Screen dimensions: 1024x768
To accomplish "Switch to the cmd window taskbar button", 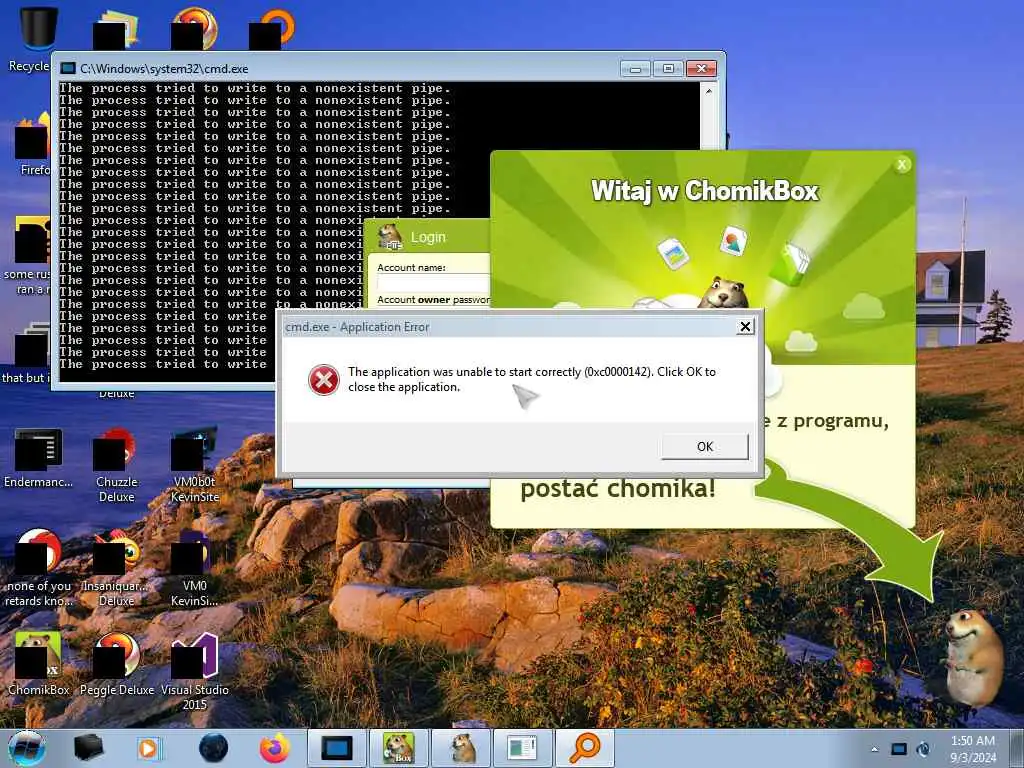I will (x=337, y=748).
